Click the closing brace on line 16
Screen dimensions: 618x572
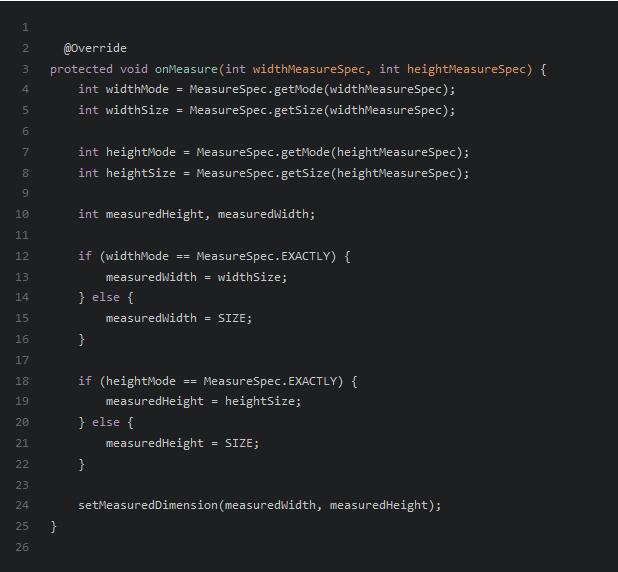pyautogui.click(x=82, y=340)
